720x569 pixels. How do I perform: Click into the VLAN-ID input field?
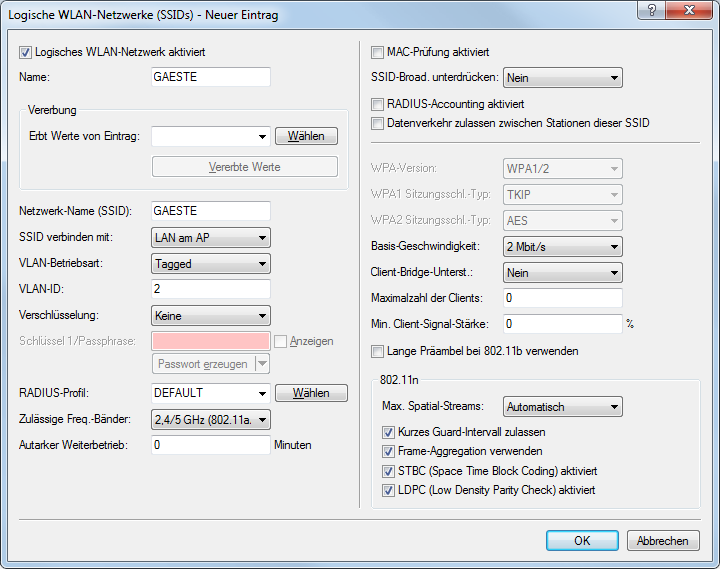(x=211, y=289)
